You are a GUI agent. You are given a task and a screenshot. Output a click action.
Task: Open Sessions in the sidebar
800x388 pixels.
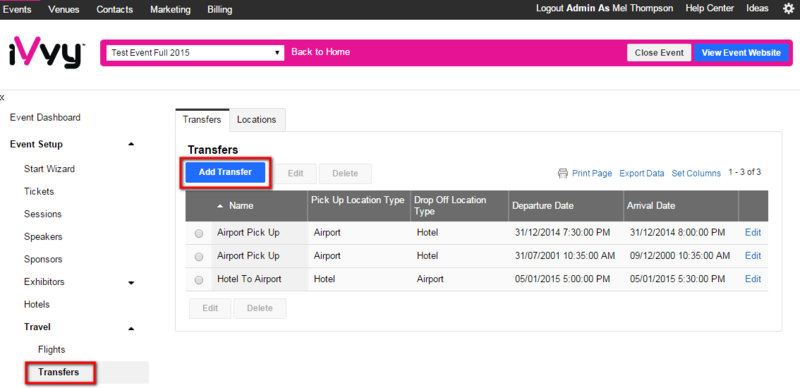[x=43, y=214]
